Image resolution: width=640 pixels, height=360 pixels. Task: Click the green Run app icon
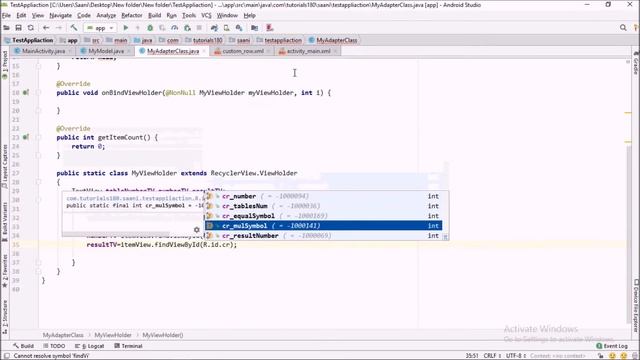[126, 28]
